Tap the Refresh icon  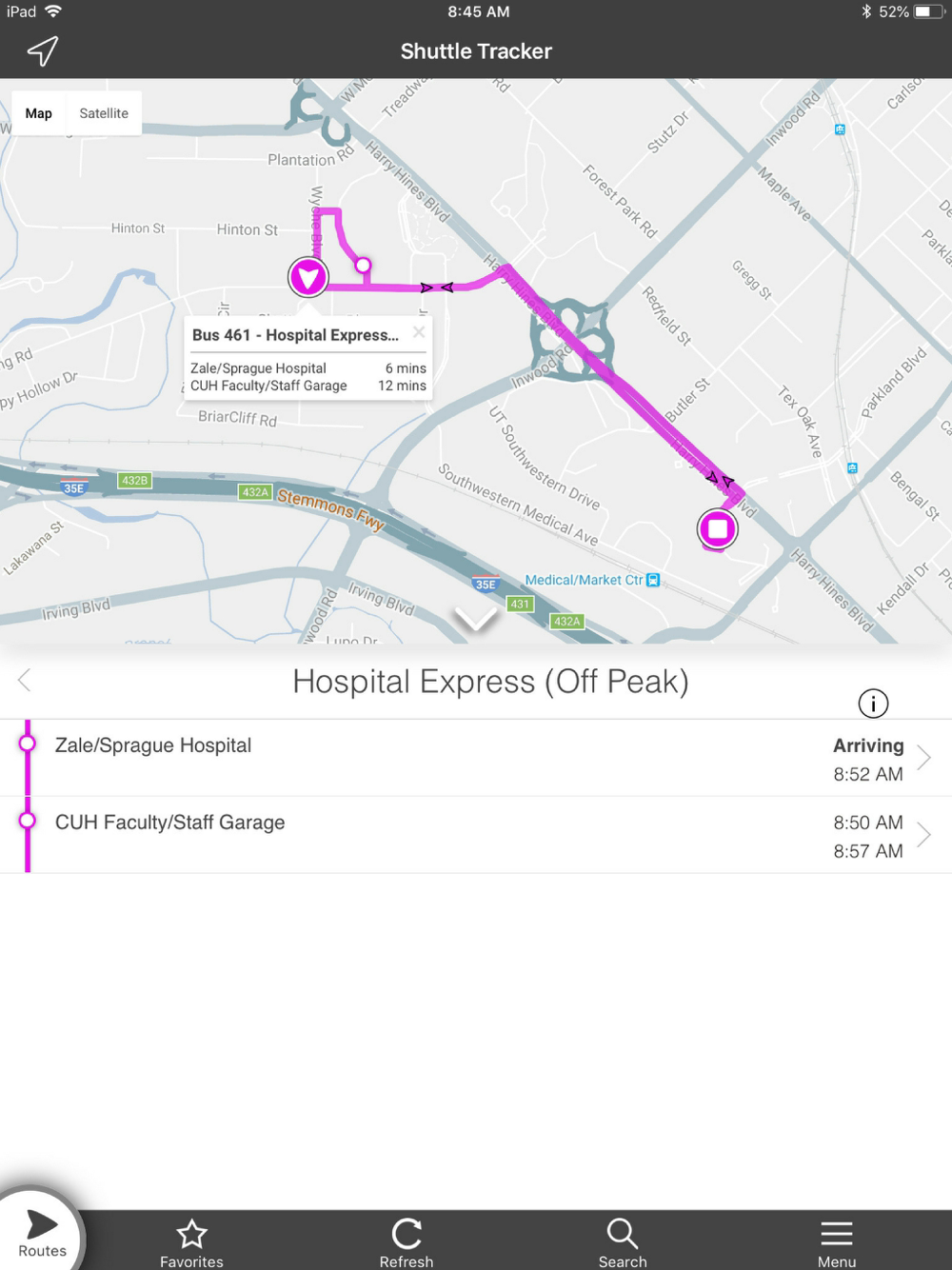pos(407,1234)
